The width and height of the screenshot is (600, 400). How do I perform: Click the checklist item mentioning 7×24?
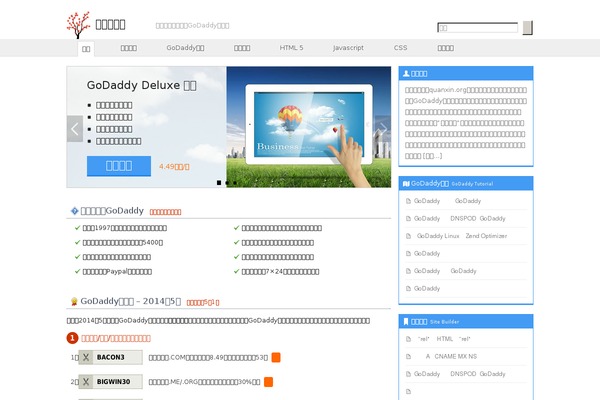point(280,272)
